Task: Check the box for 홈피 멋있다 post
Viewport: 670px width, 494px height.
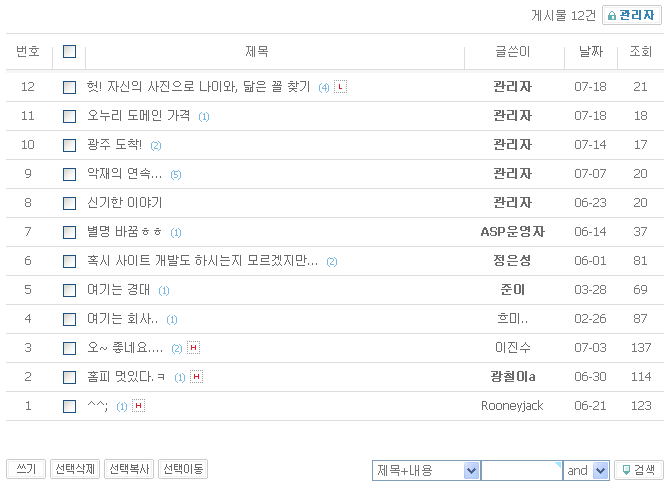Action: pyautogui.click(x=69, y=377)
